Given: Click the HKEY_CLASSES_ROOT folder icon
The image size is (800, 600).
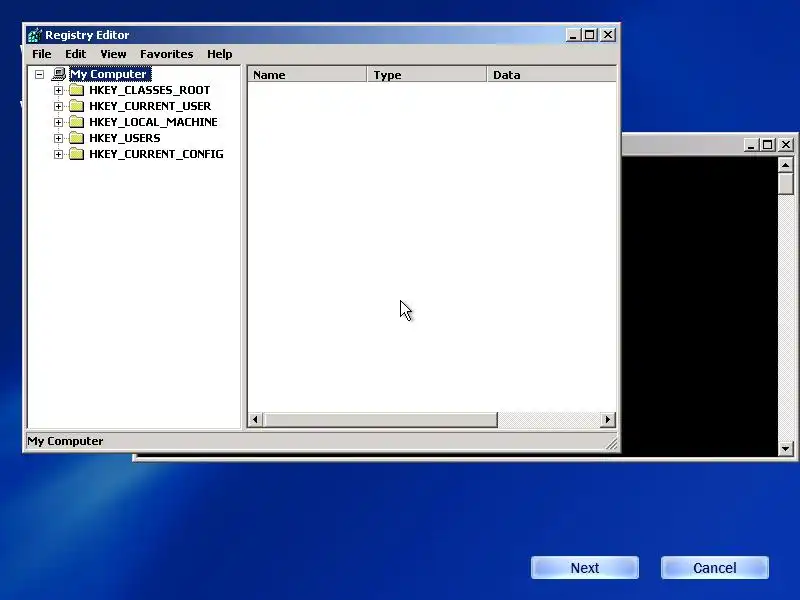Looking at the screenshot, I should click(77, 90).
